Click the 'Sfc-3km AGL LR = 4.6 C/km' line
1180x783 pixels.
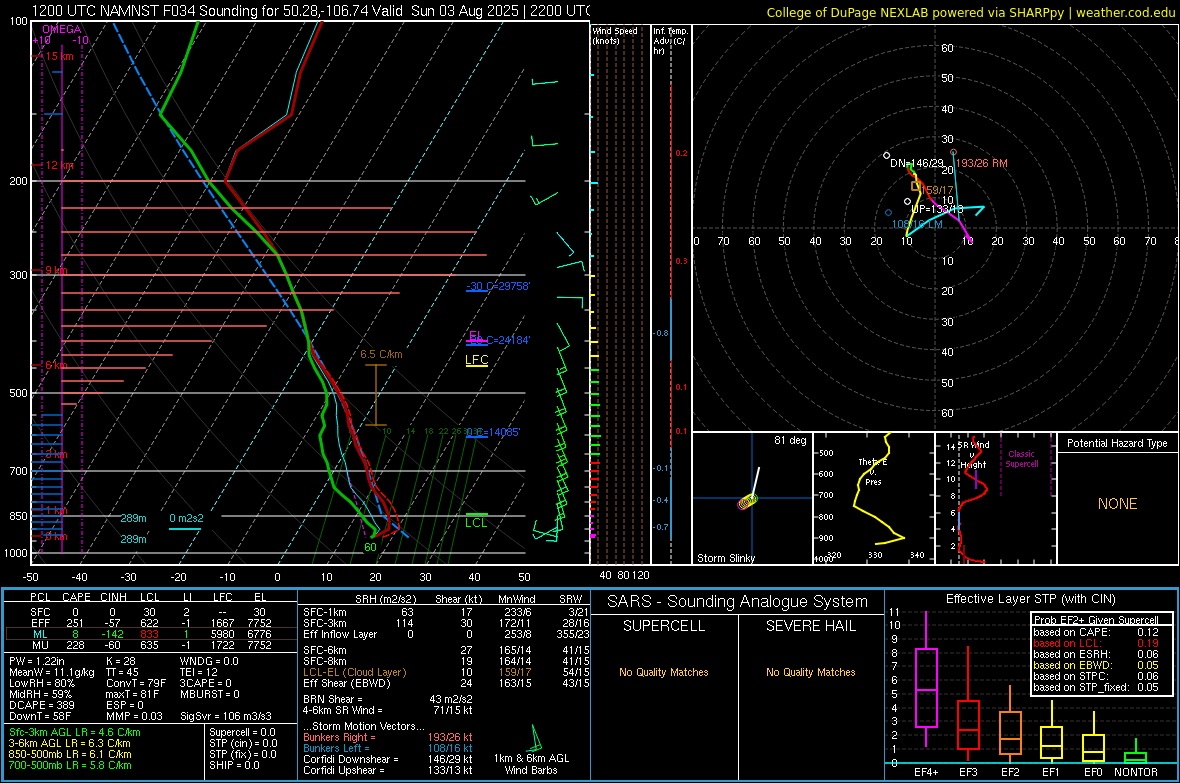[75, 732]
